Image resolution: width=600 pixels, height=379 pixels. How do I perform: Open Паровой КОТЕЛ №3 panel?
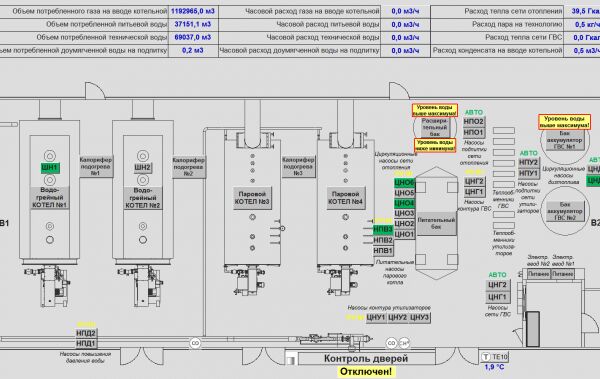point(252,198)
